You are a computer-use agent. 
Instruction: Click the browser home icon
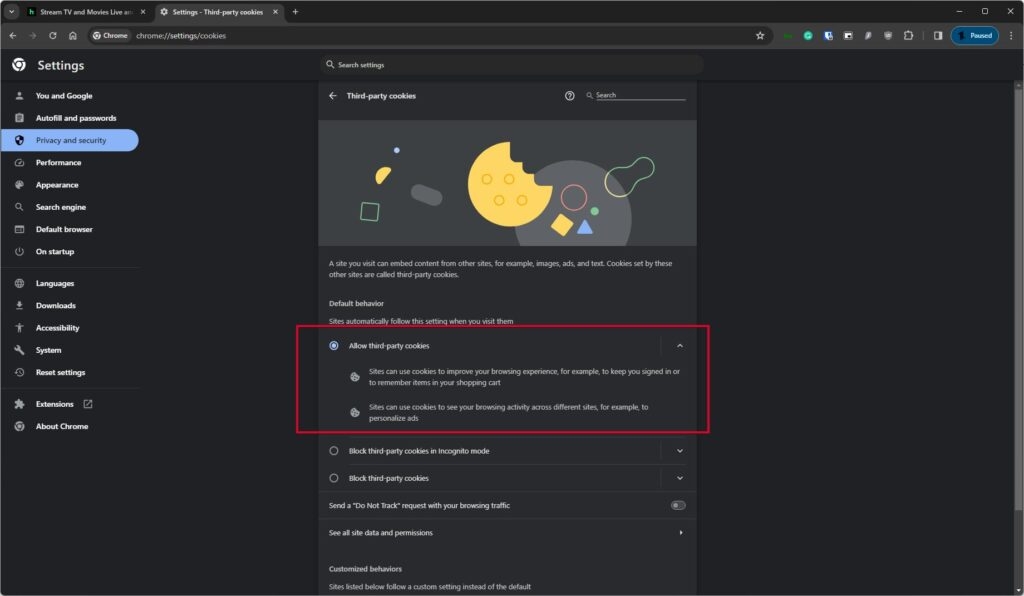[72, 36]
